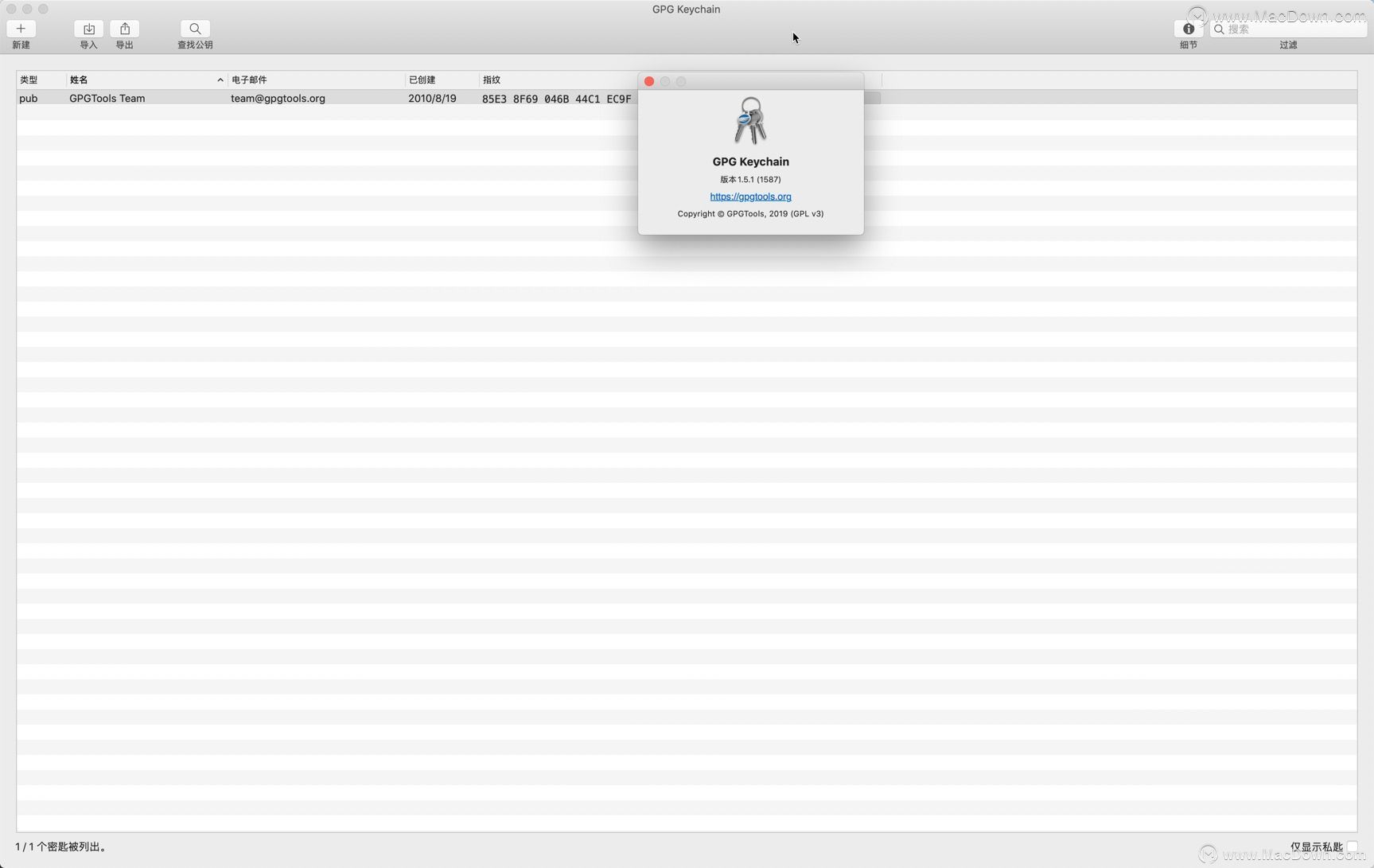The width and height of the screenshot is (1374, 868).
Task: Click the GPG Keychain keys app icon
Action: (750, 121)
